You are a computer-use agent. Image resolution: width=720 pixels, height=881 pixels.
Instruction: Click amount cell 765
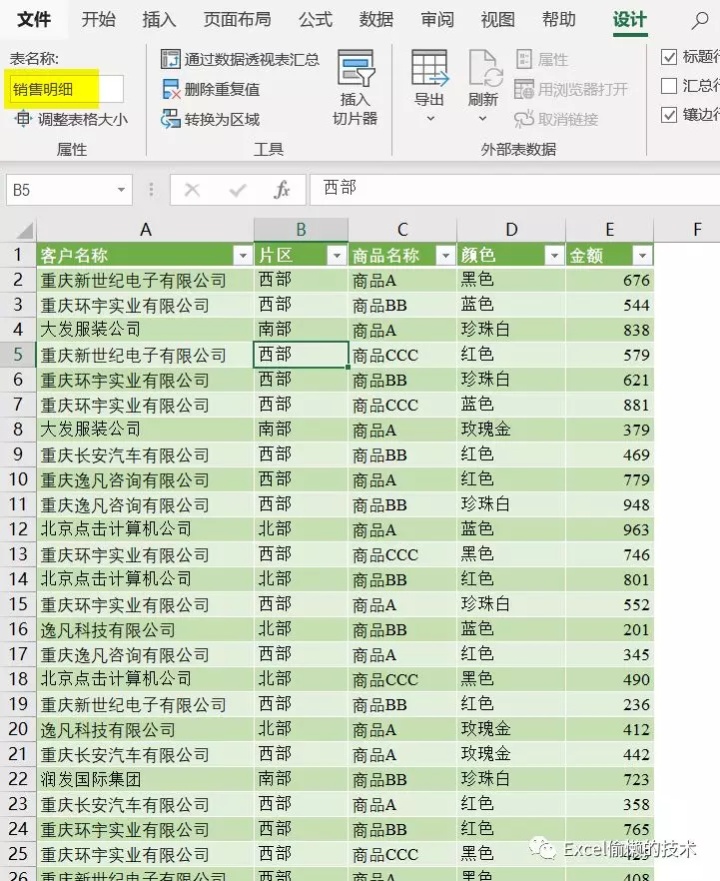pos(610,829)
